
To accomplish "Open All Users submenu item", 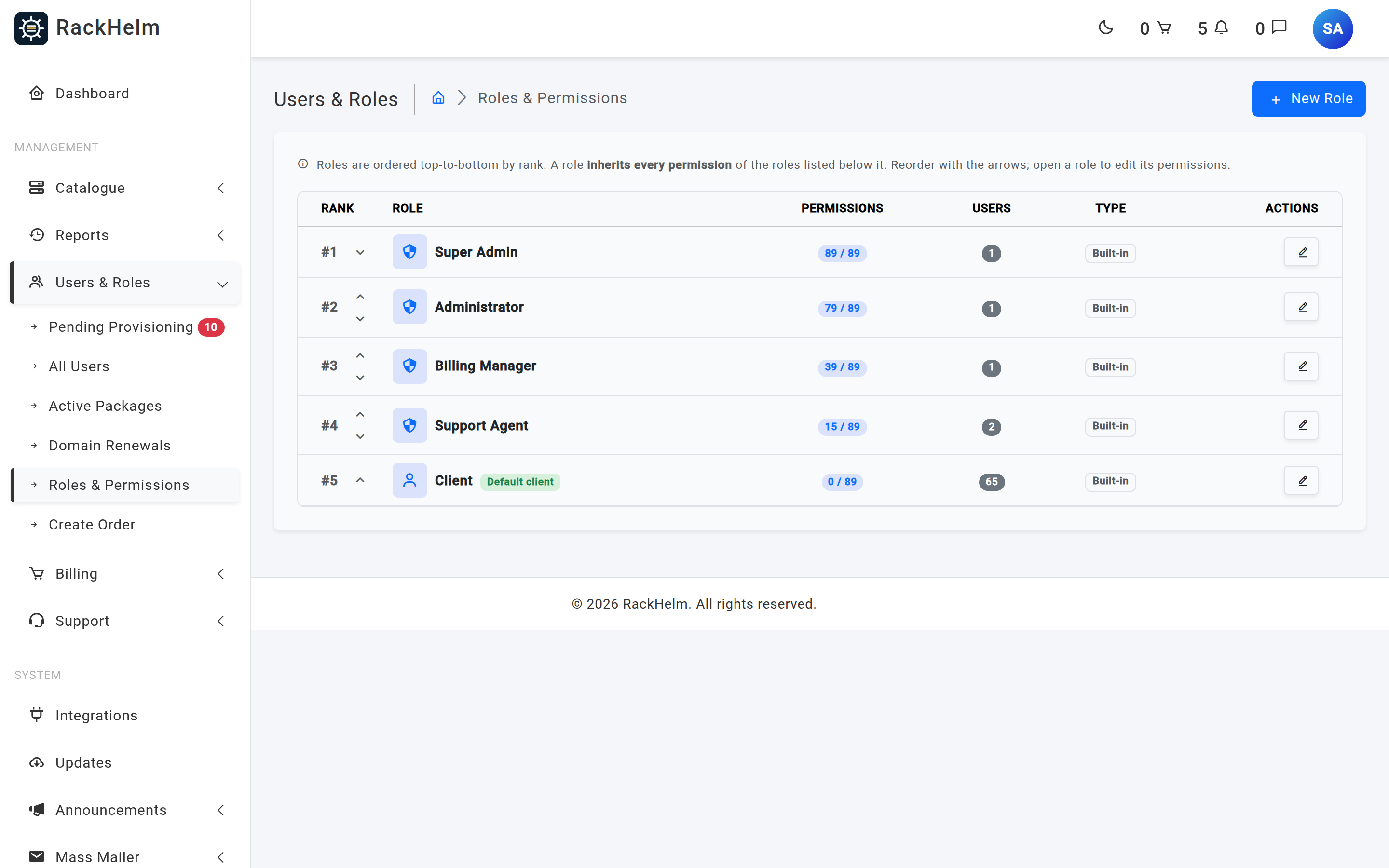I will tap(125, 366).
